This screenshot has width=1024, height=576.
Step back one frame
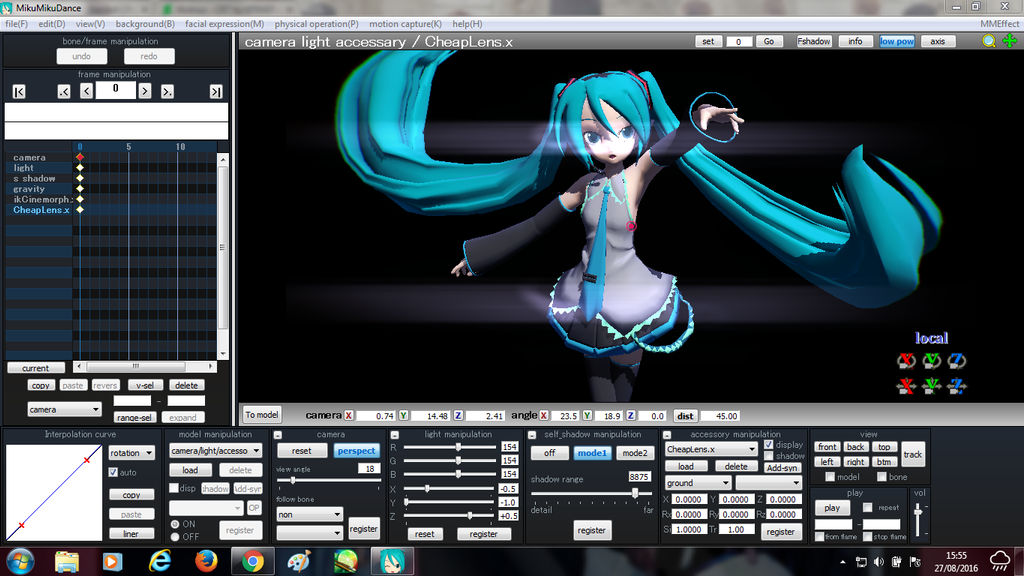[x=86, y=91]
